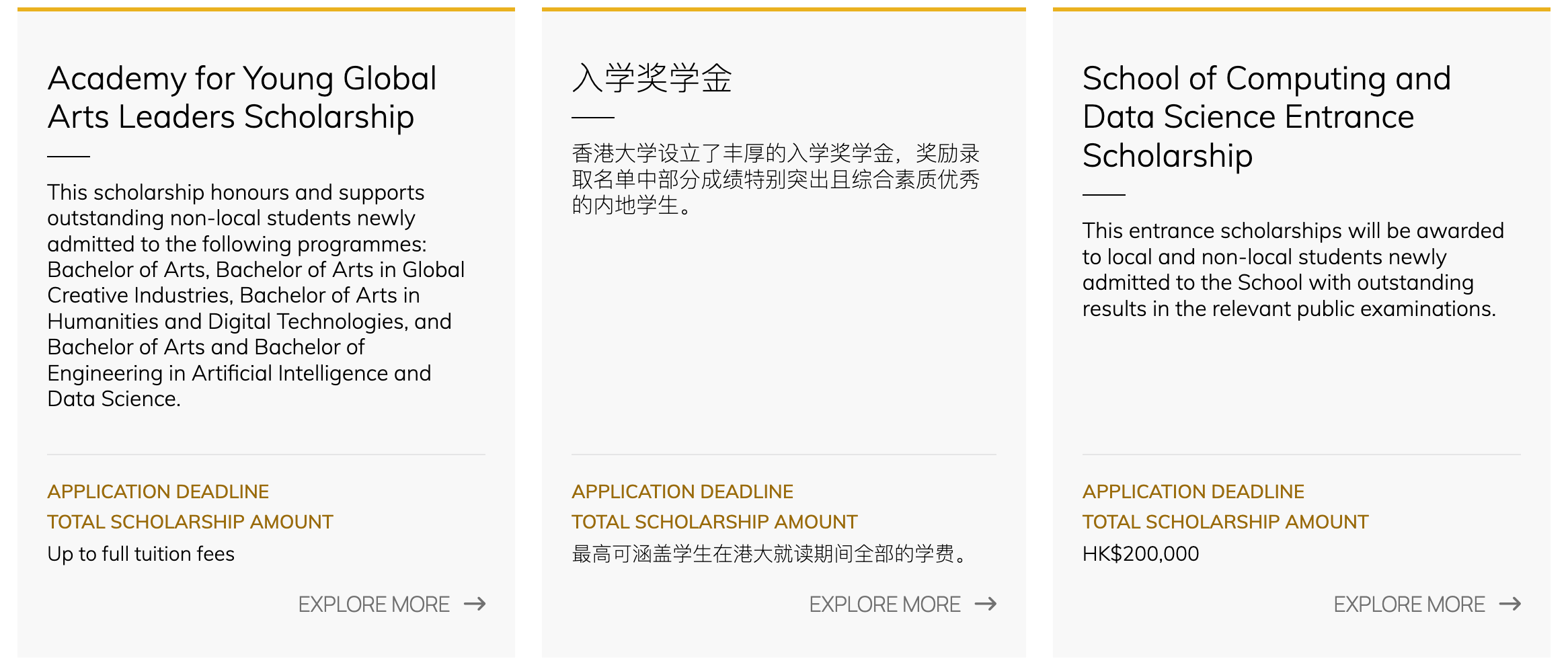Screen dimensions: 1568x667
Task: Click Application Deadline label in Arts Leaders card
Action: (158, 492)
